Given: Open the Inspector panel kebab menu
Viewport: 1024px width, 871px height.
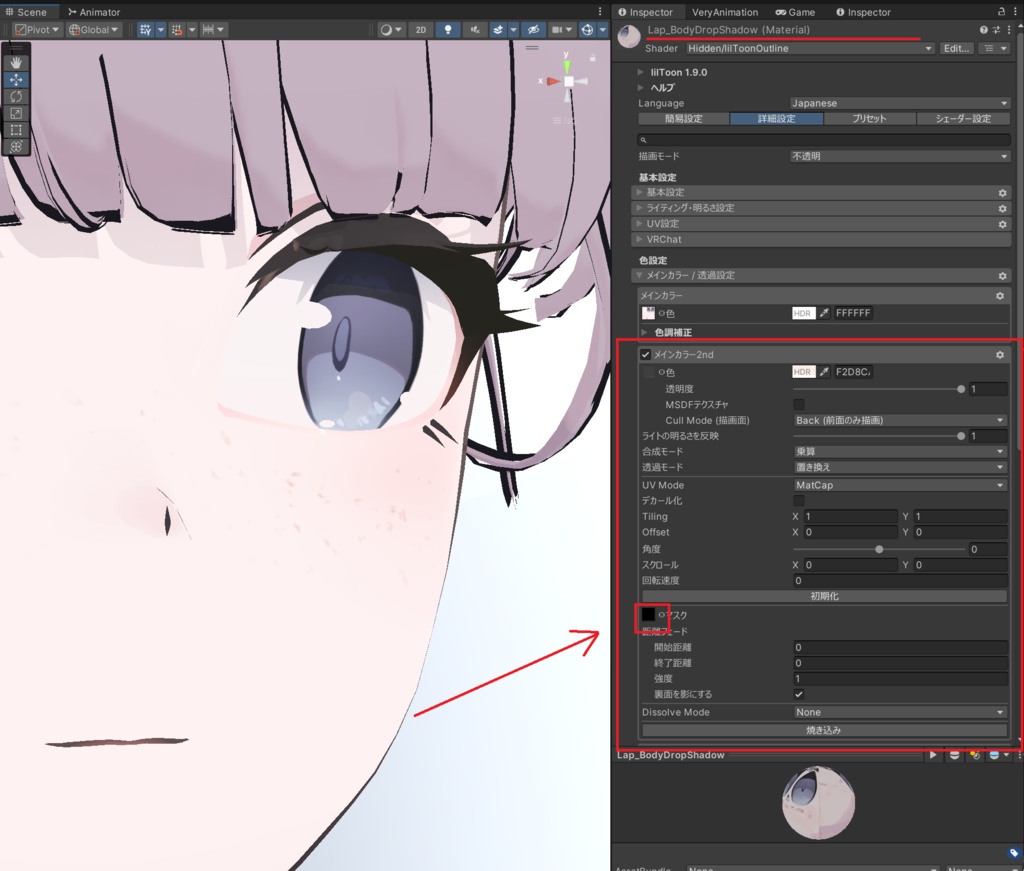Looking at the screenshot, I should [x=1016, y=12].
